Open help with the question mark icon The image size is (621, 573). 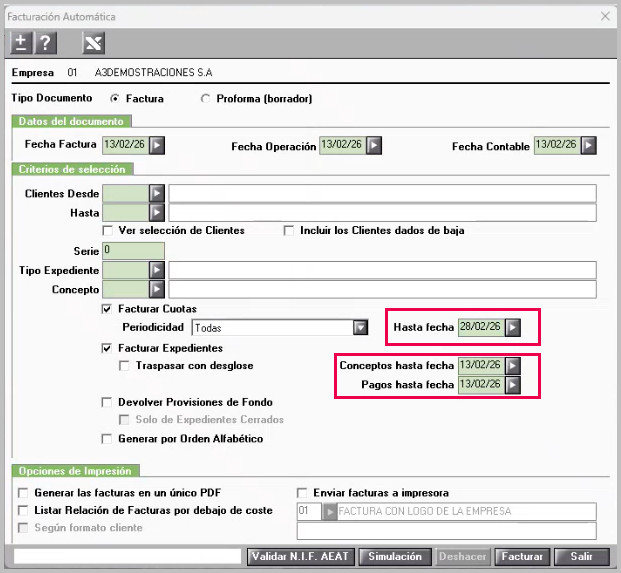[46, 43]
